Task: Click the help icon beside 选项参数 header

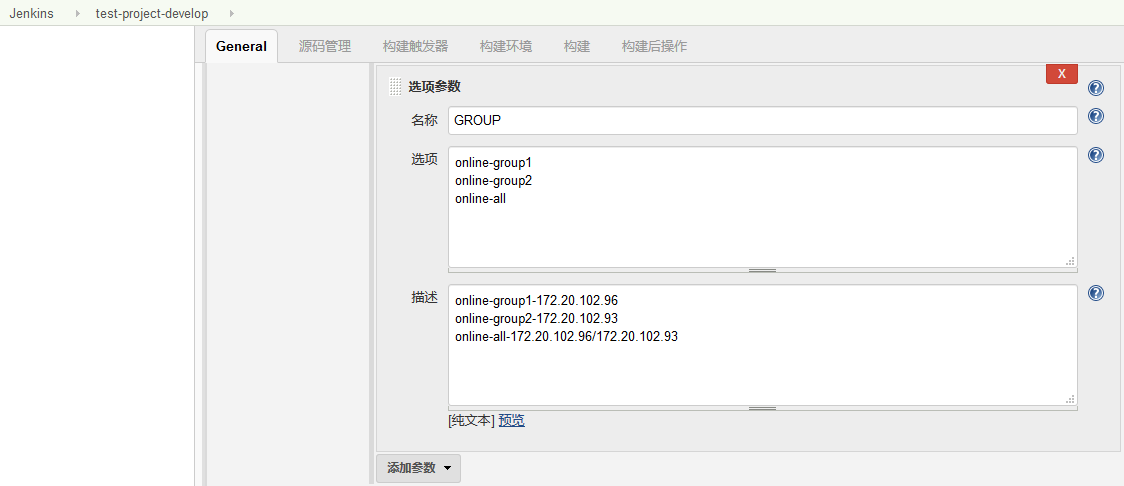Action: click(1095, 88)
